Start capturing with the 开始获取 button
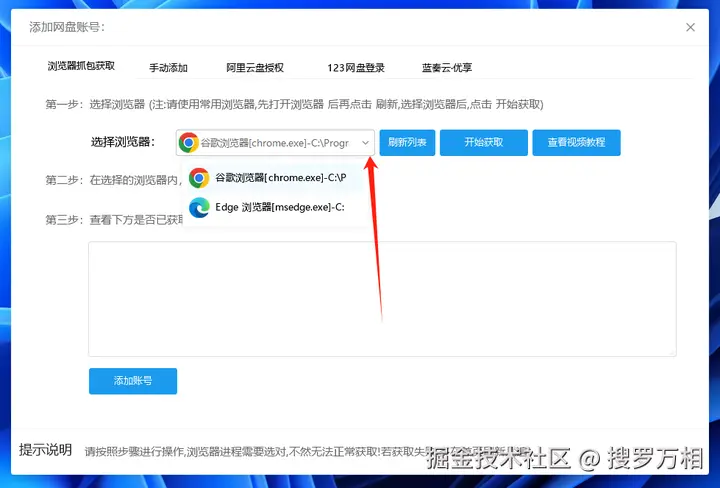The width and height of the screenshot is (720, 488). (484, 143)
